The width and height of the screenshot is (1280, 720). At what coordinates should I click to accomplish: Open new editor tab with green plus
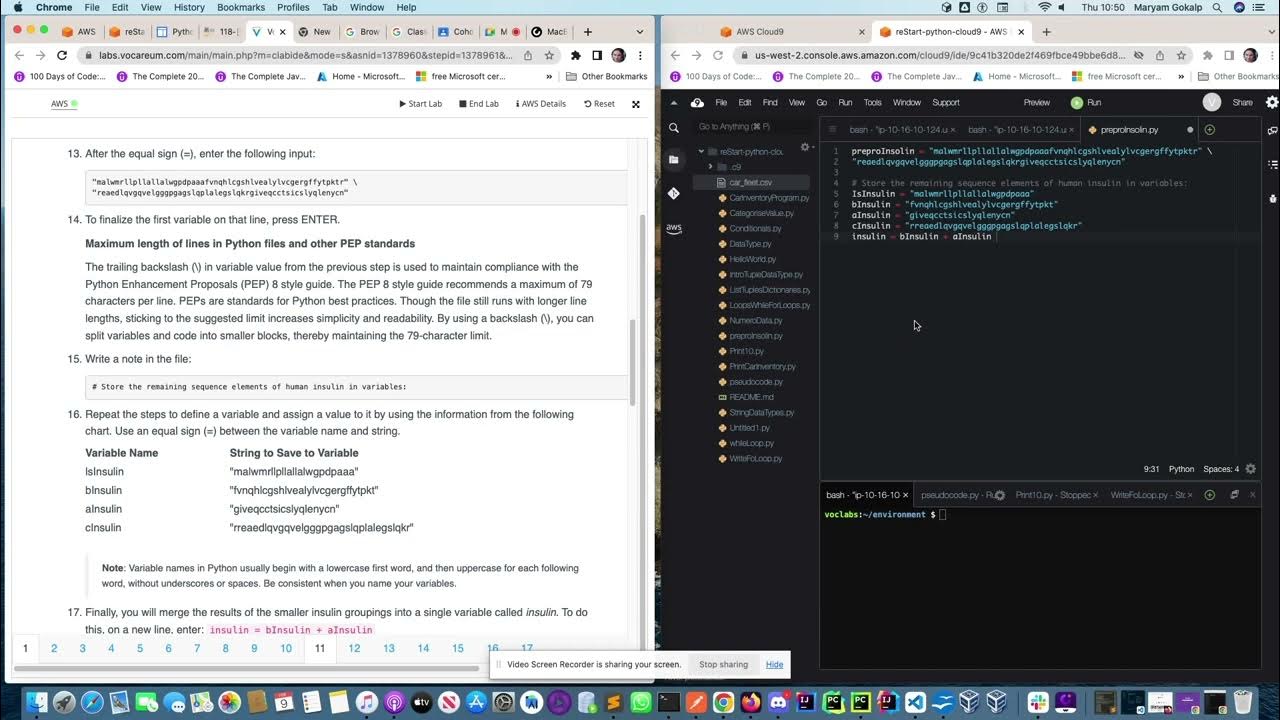pos(1209,129)
